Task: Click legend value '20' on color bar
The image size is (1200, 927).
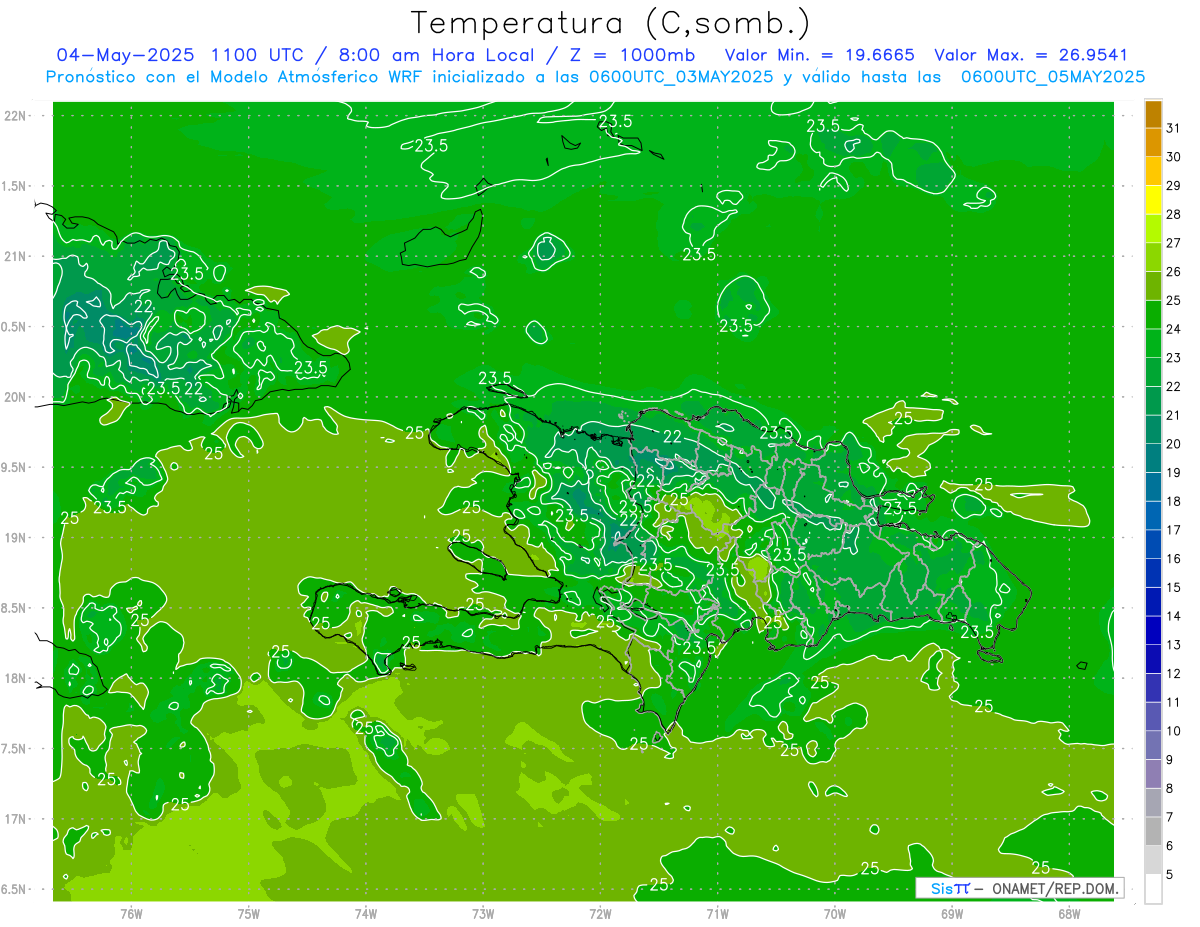Action: click(1173, 444)
